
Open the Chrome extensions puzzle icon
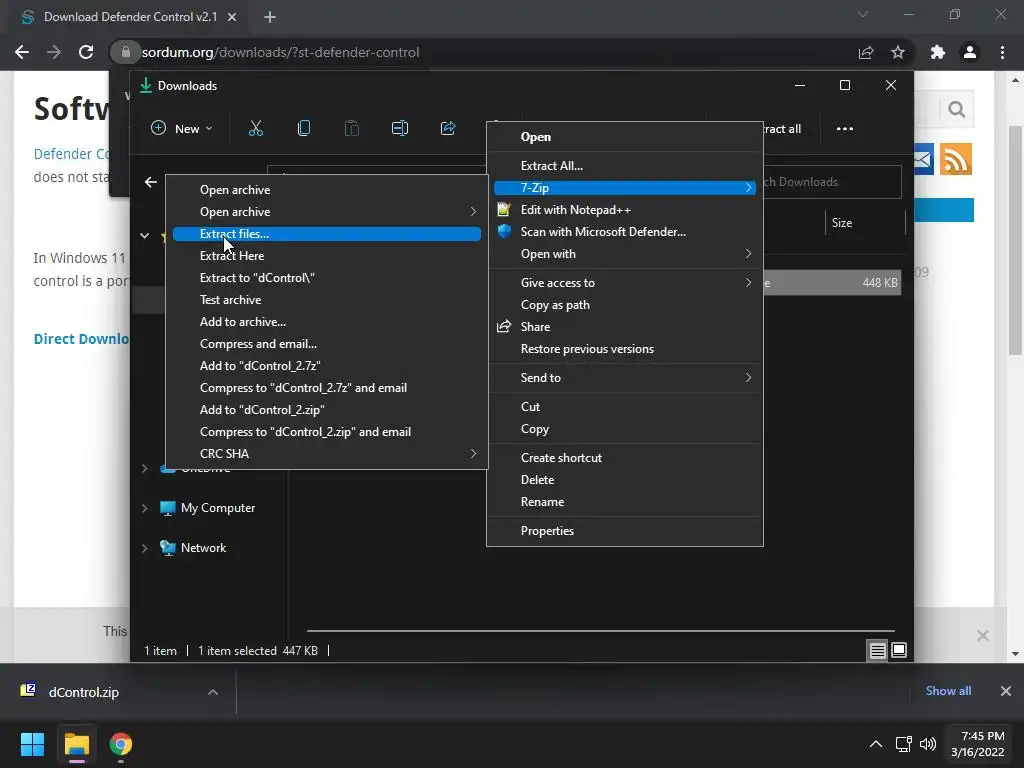938,52
